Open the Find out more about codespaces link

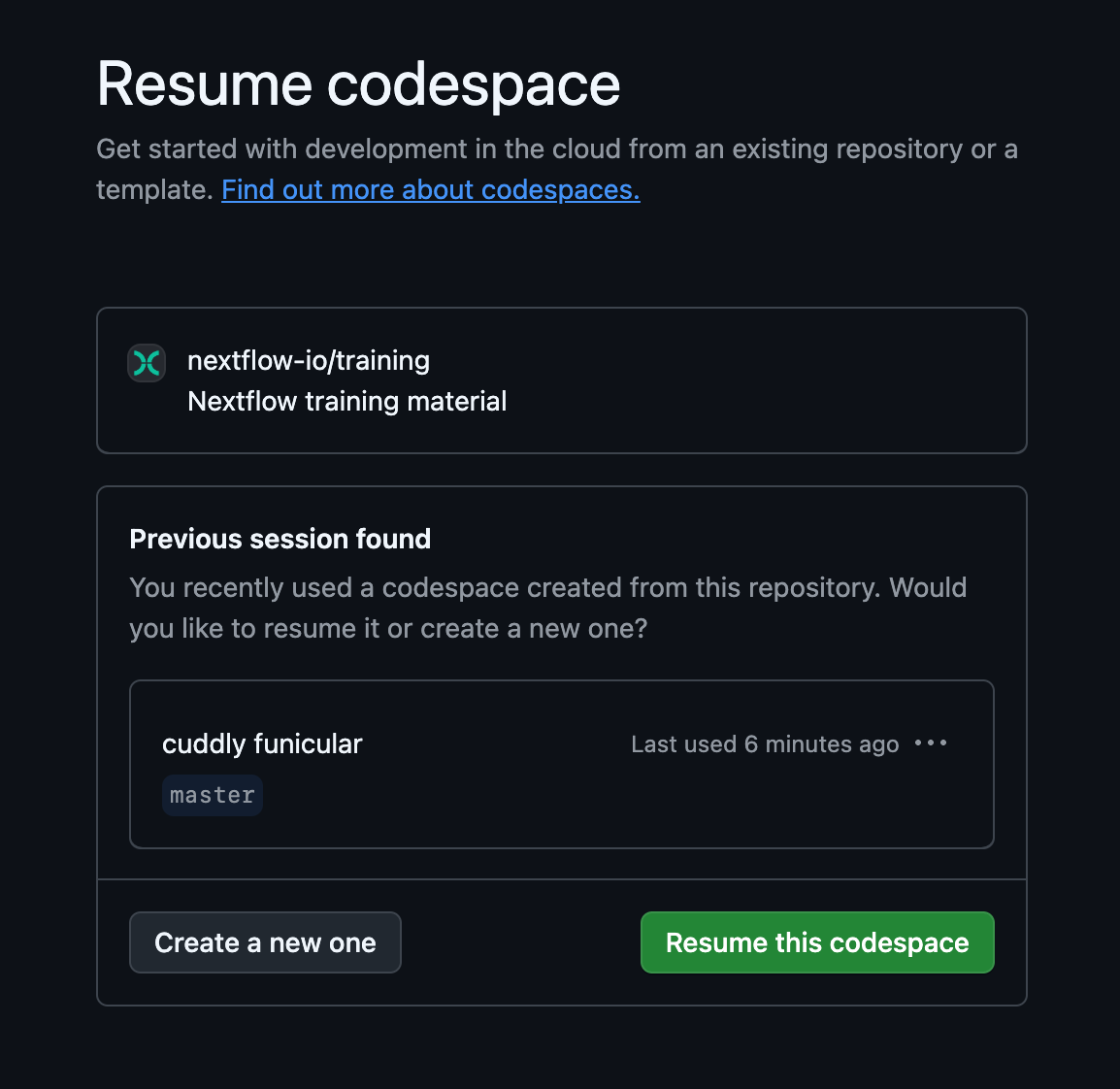click(431, 189)
